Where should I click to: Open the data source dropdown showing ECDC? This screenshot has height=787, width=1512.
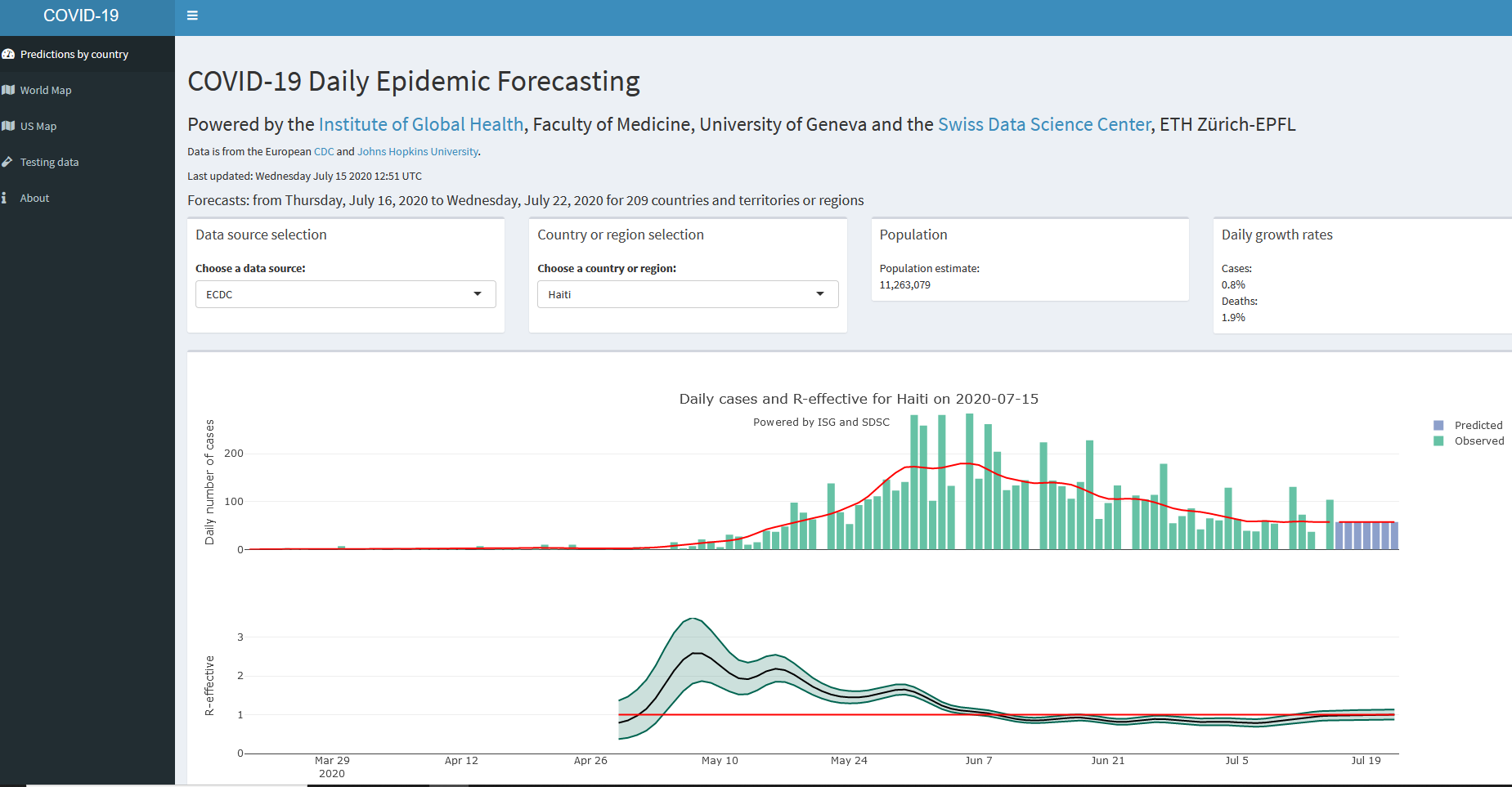[344, 294]
